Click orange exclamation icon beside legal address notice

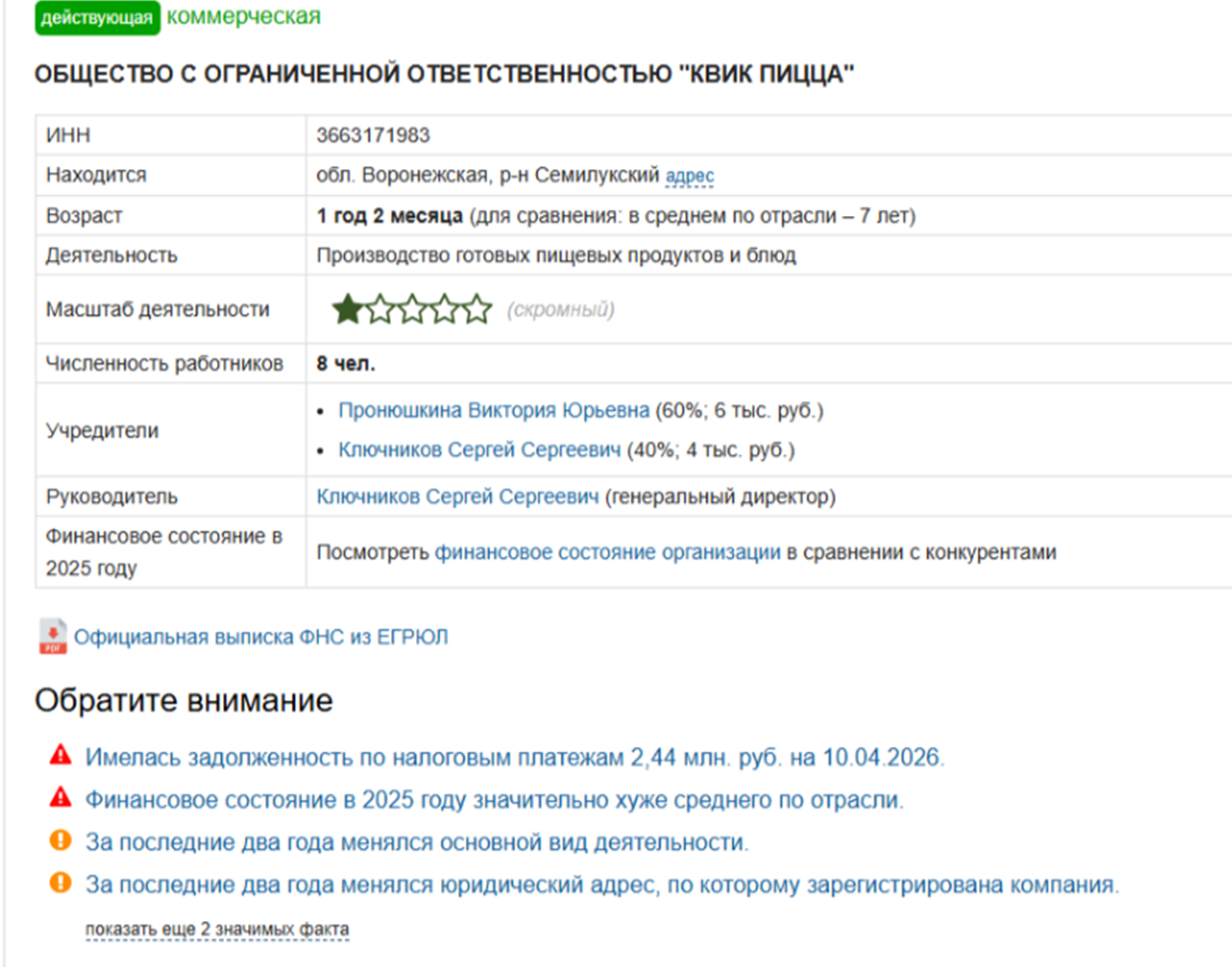coord(61,882)
